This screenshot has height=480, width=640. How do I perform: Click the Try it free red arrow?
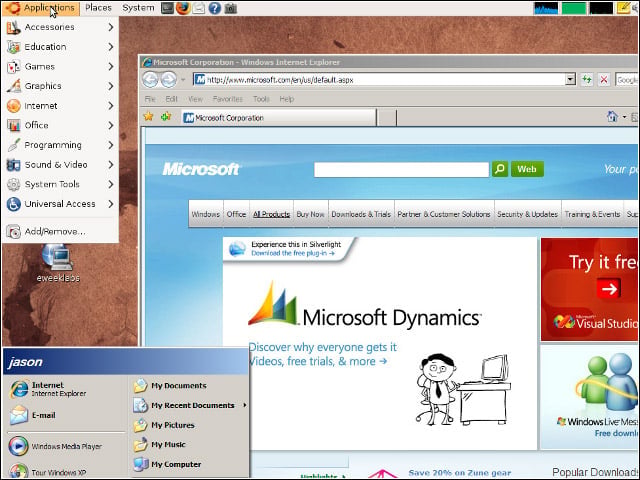point(609,289)
